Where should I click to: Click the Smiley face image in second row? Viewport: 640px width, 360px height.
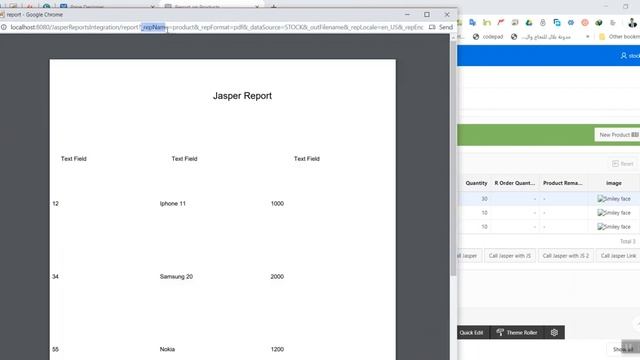(x=614, y=213)
